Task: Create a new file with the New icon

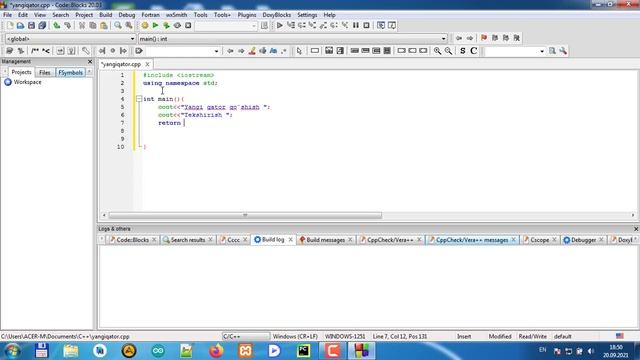Action: (10, 25)
